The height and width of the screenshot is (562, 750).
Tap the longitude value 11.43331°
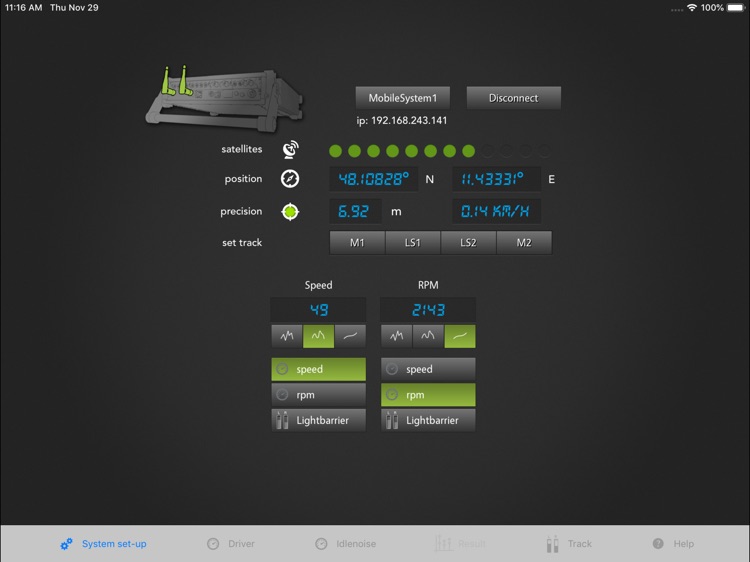point(496,179)
